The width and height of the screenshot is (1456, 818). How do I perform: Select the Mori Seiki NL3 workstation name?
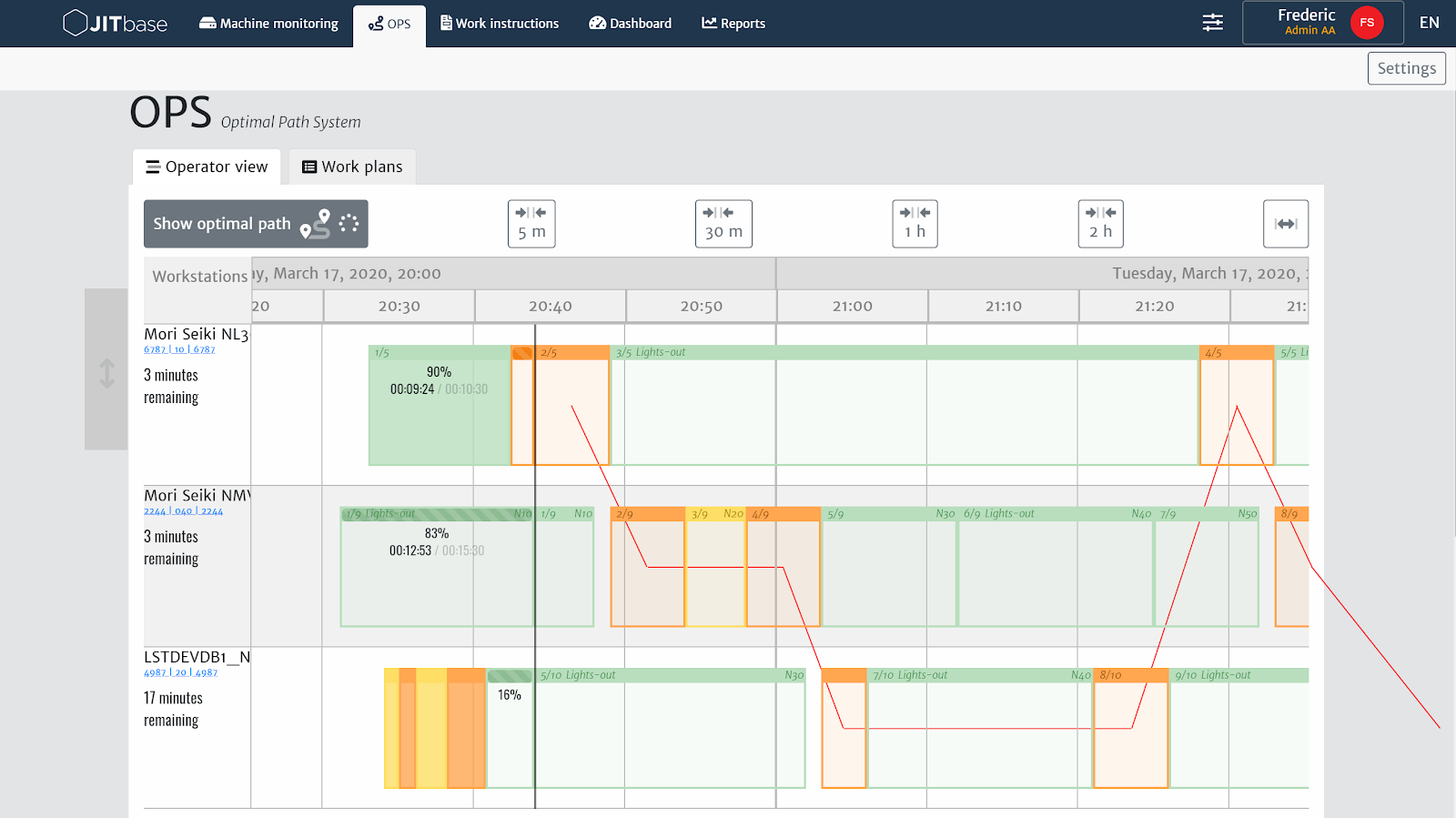pyautogui.click(x=196, y=334)
